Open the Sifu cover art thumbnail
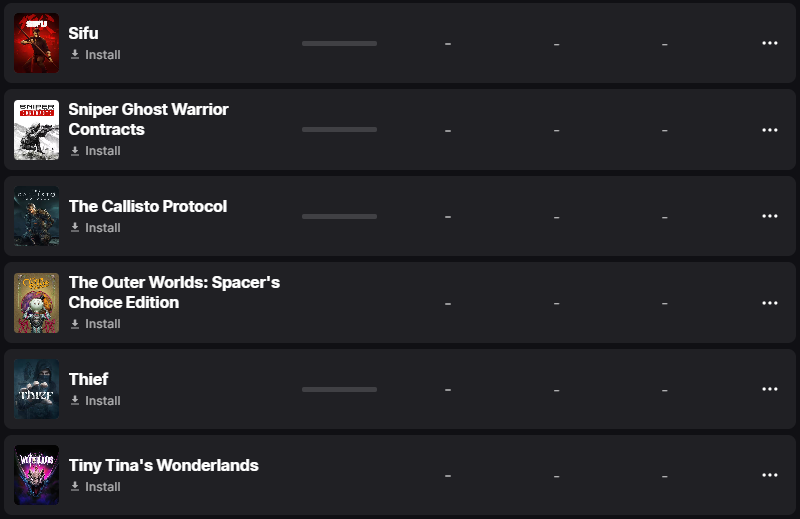This screenshot has height=519, width=800. (x=36, y=43)
